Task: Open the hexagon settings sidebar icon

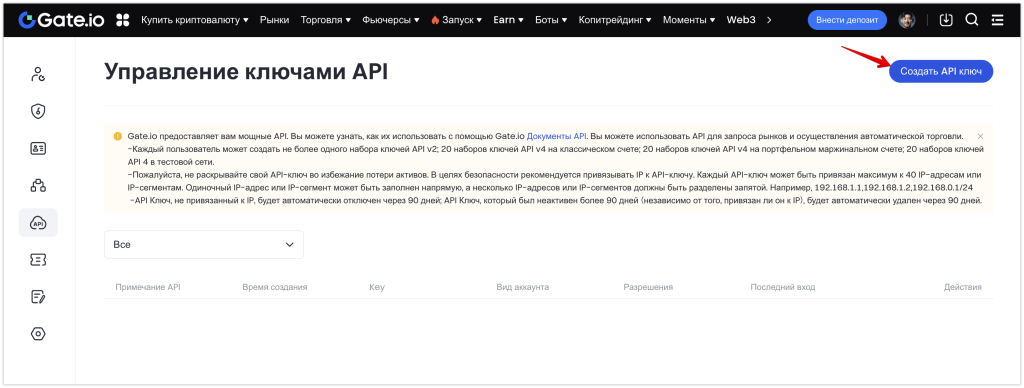Action: [x=38, y=334]
